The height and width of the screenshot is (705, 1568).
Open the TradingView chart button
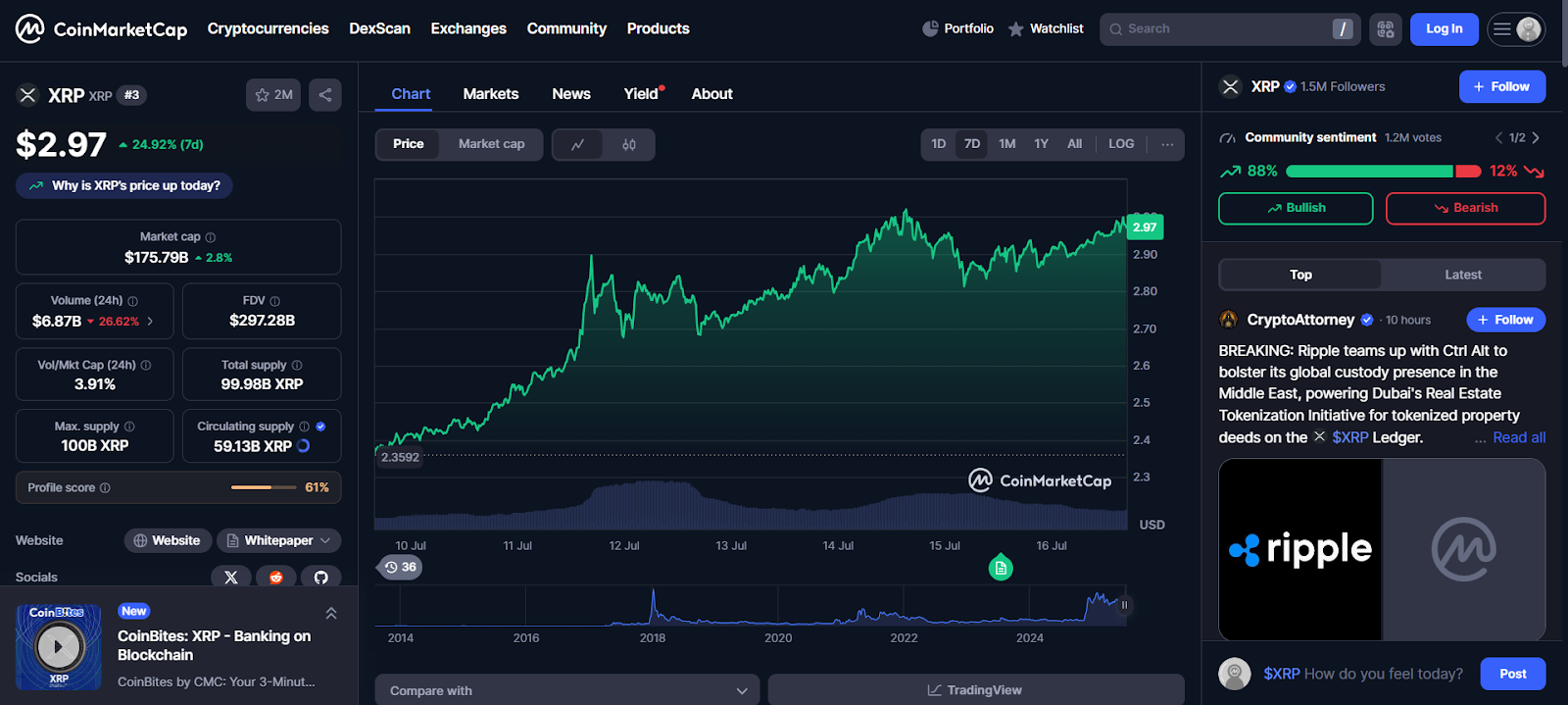coord(976,690)
